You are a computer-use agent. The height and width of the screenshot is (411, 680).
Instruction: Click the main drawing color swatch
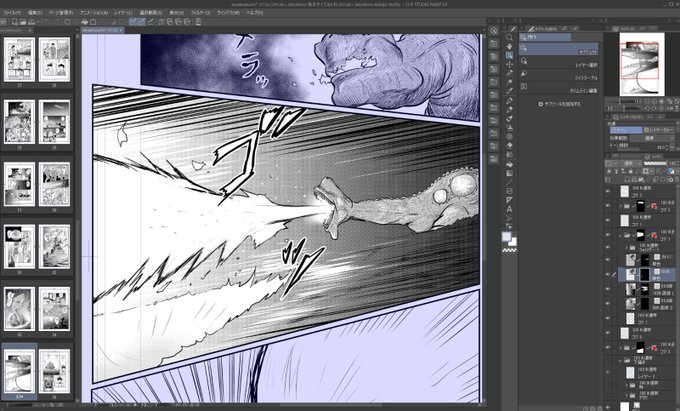coord(507,236)
